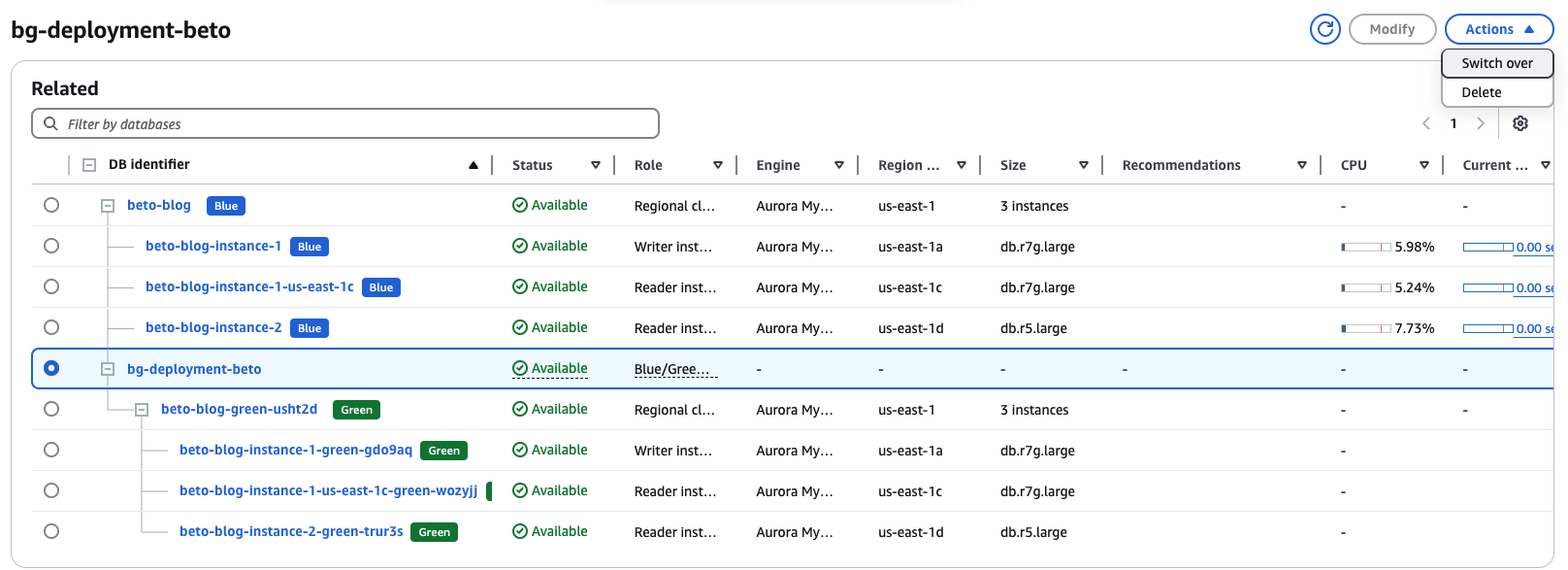Image resolution: width=1568 pixels, height=570 pixels.
Task: Click the Engine column sort icon
Action: 839,165
